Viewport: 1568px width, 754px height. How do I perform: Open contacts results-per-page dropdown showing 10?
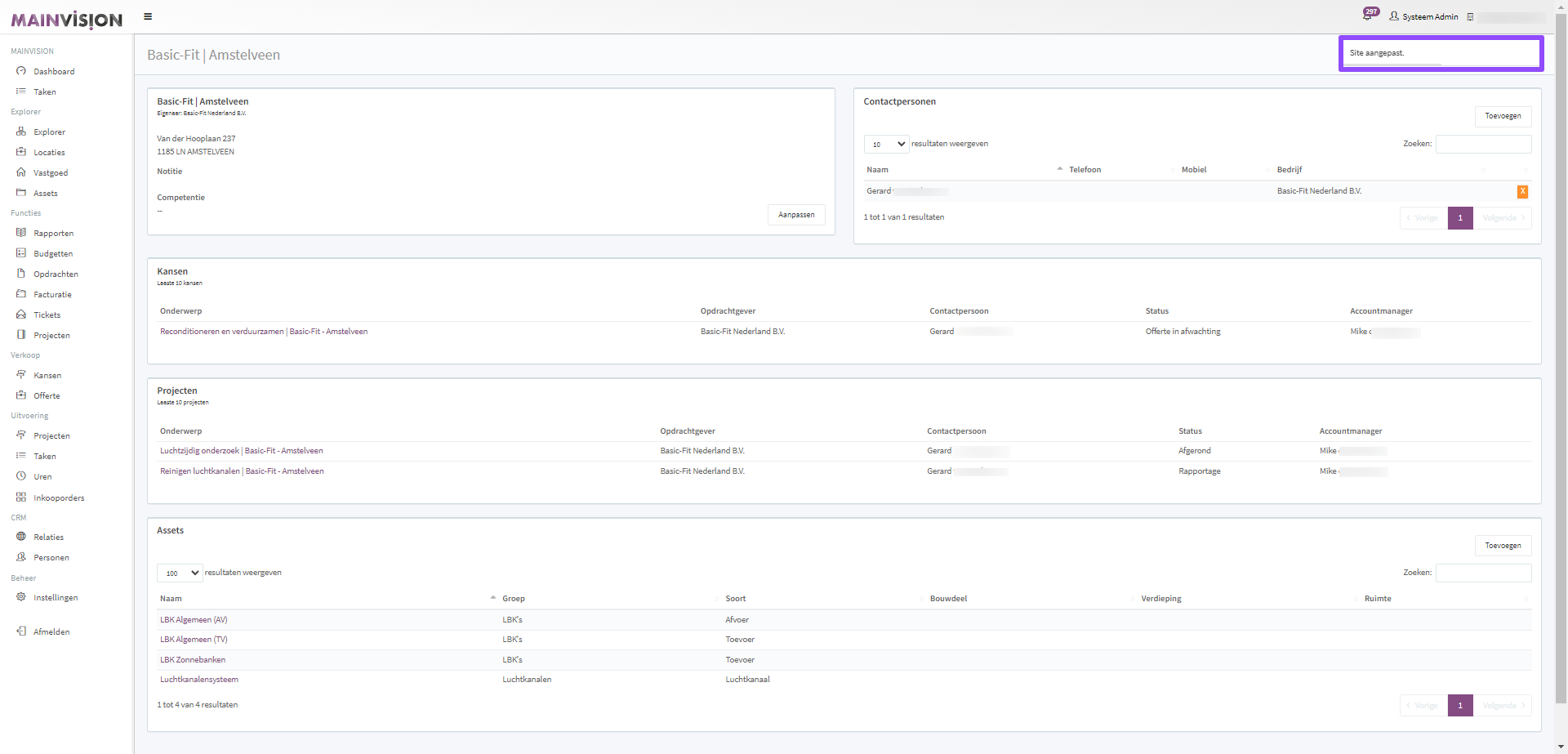coord(886,145)
